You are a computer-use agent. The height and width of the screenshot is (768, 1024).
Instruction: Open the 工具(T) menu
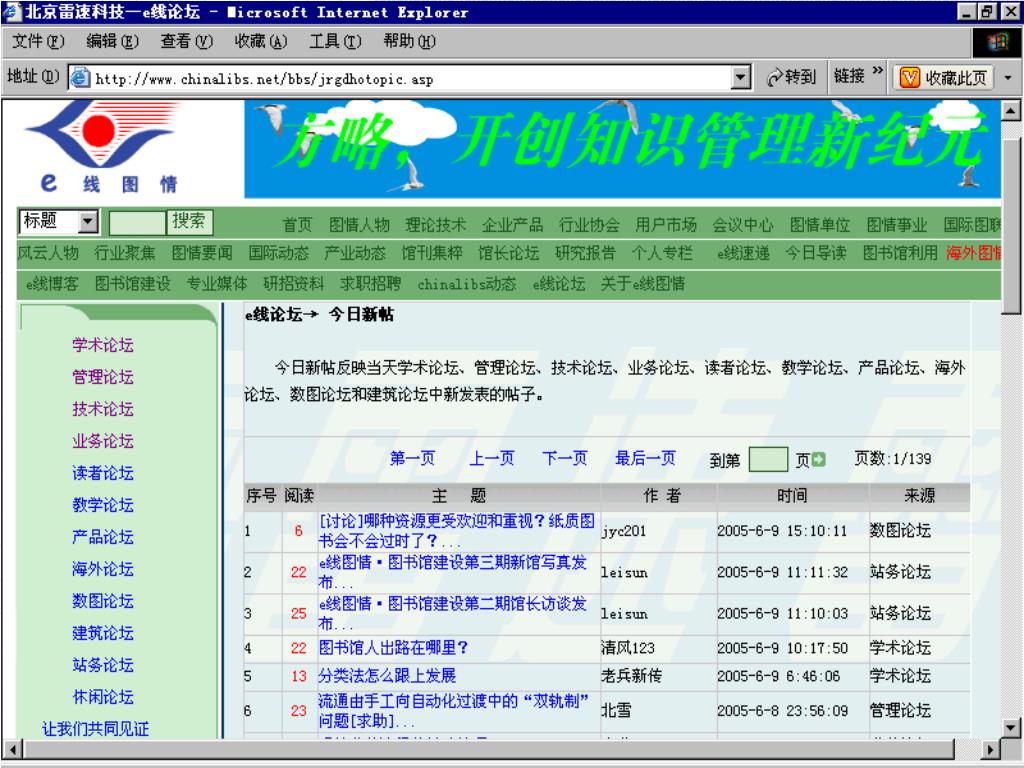[335, 42]
